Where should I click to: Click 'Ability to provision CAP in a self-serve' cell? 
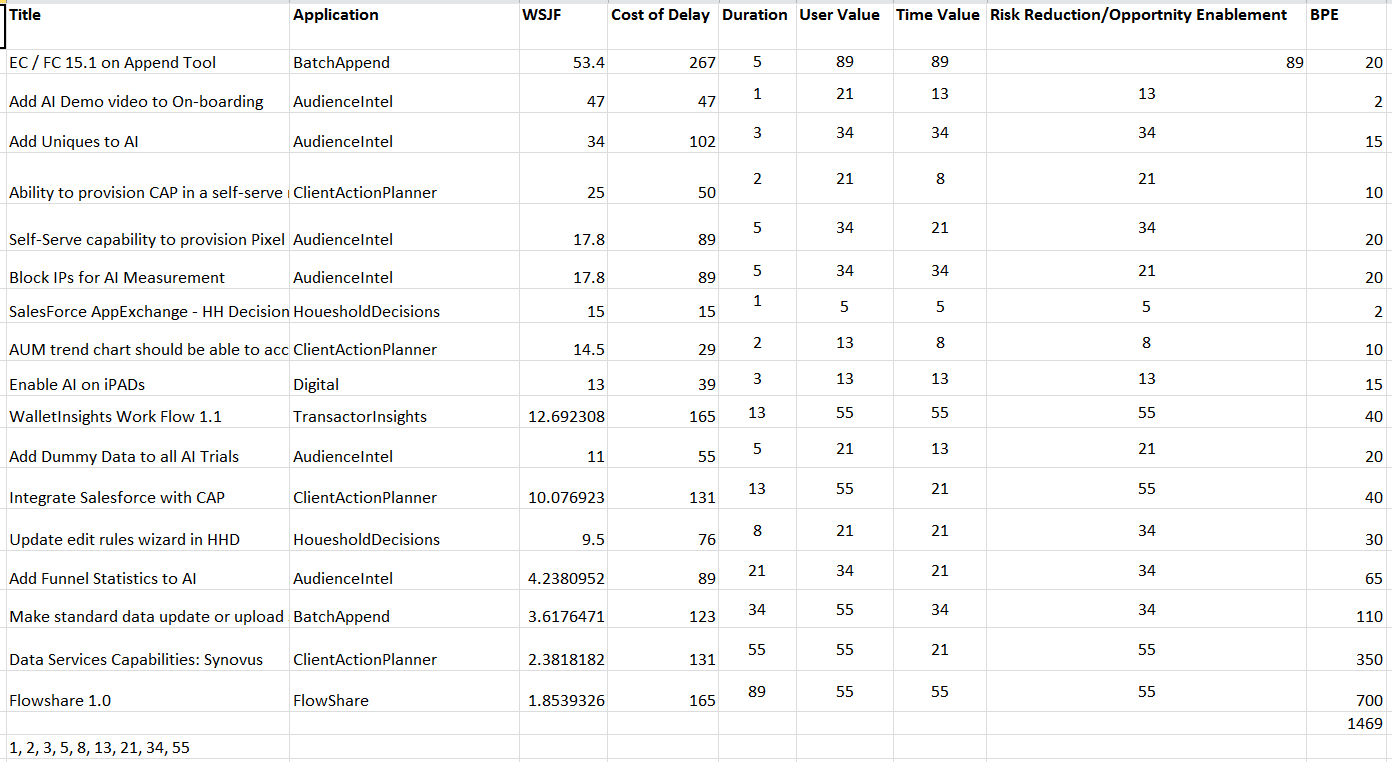tap(148, 179)
